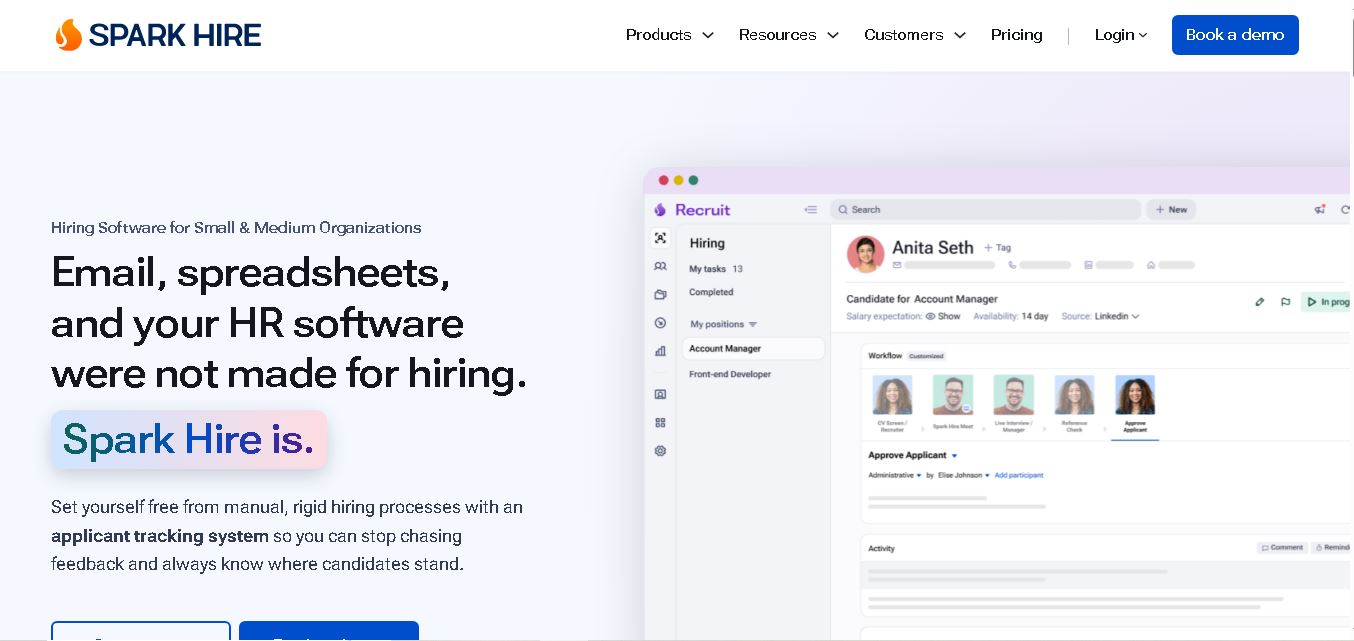Click the Spark Hire flame logo
Image resolution: width=1354 pixels, height=641 pixels.
[158, 35]
